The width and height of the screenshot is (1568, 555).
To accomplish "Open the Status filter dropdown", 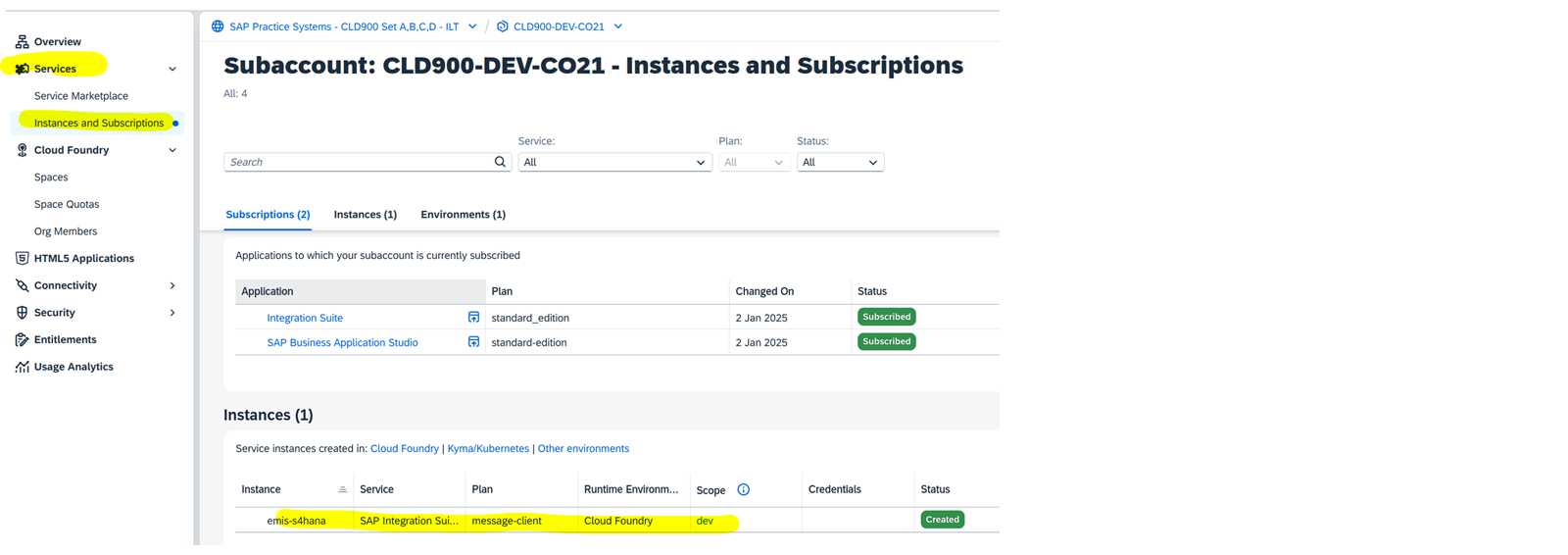I will coord(840,162).
